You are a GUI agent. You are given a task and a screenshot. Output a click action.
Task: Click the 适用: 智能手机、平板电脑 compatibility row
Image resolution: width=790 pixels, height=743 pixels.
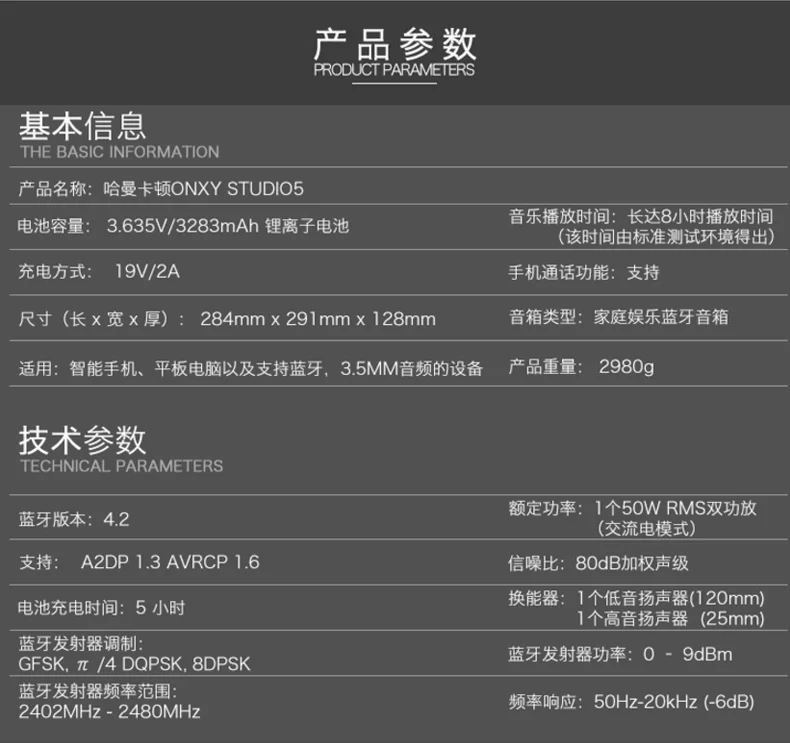coord(251,368)
